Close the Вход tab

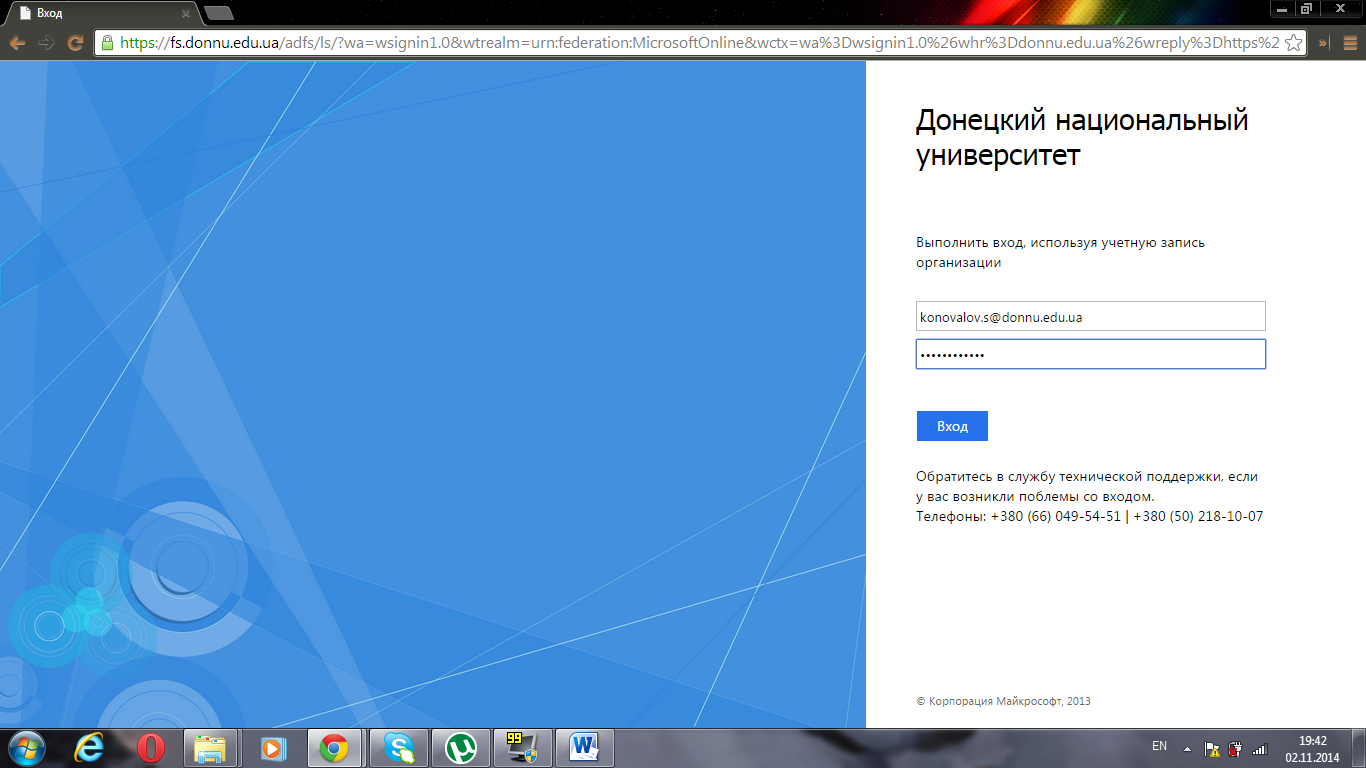pos(187,13)
